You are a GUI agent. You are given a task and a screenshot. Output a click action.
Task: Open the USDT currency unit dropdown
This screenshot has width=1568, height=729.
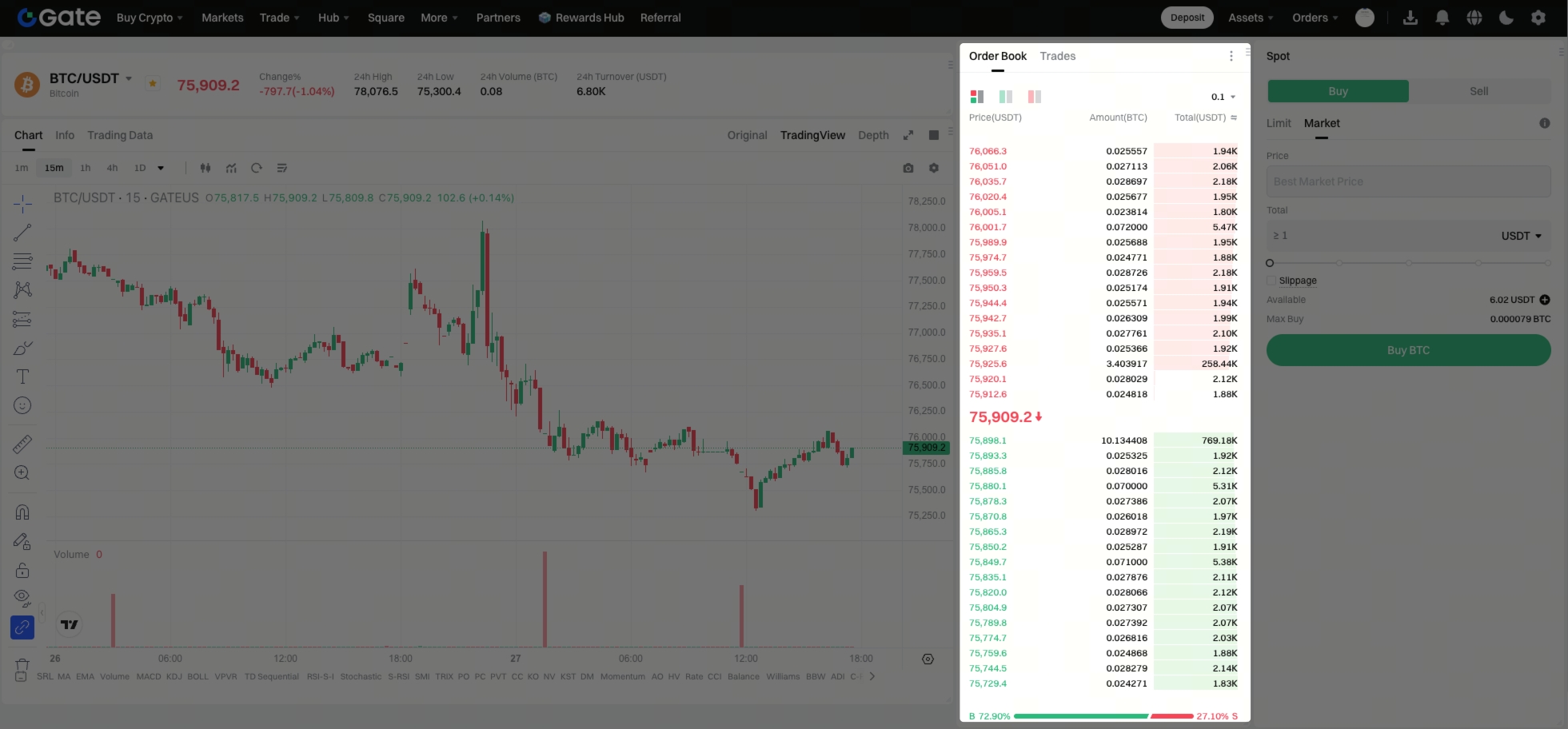point(1522,236)
